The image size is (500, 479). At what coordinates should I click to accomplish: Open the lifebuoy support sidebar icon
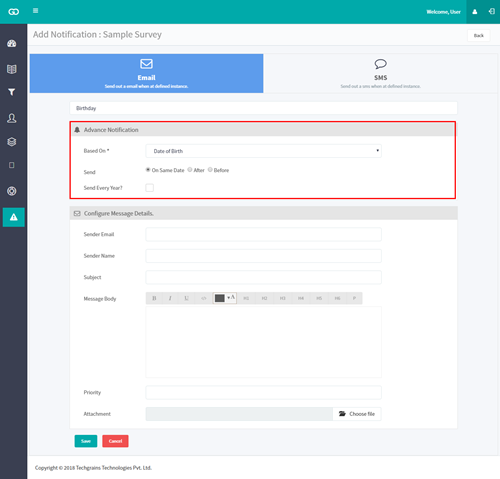click(x=12, y=191)
